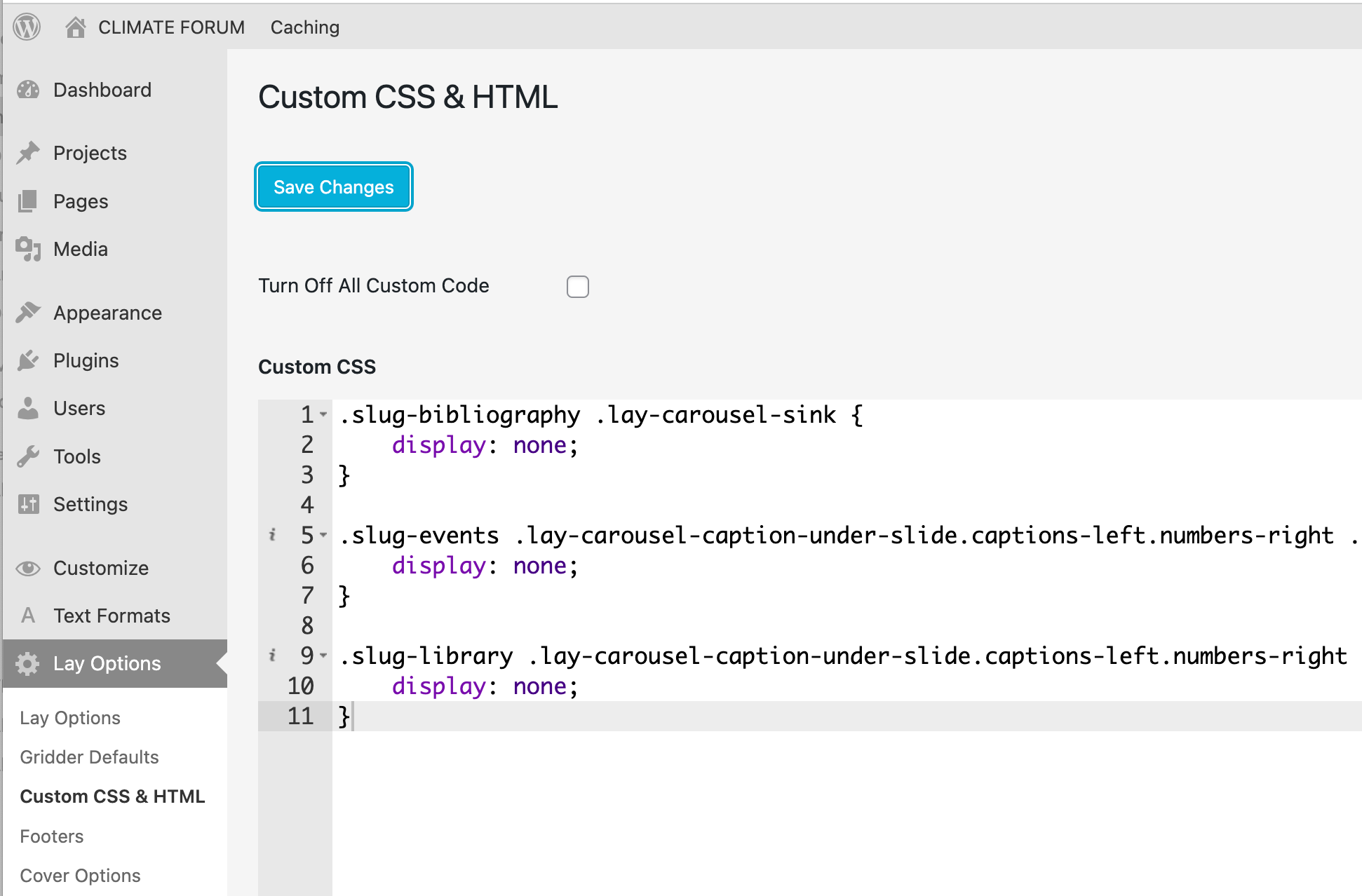Open the Caching menu in admin bar

(304, 27)
